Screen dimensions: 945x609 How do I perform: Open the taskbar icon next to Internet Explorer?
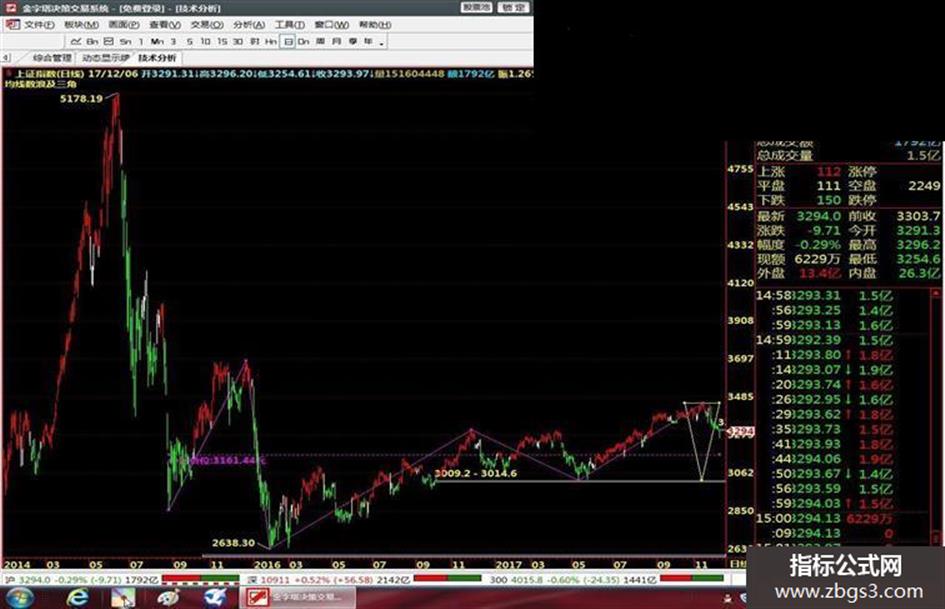point(123,598)
